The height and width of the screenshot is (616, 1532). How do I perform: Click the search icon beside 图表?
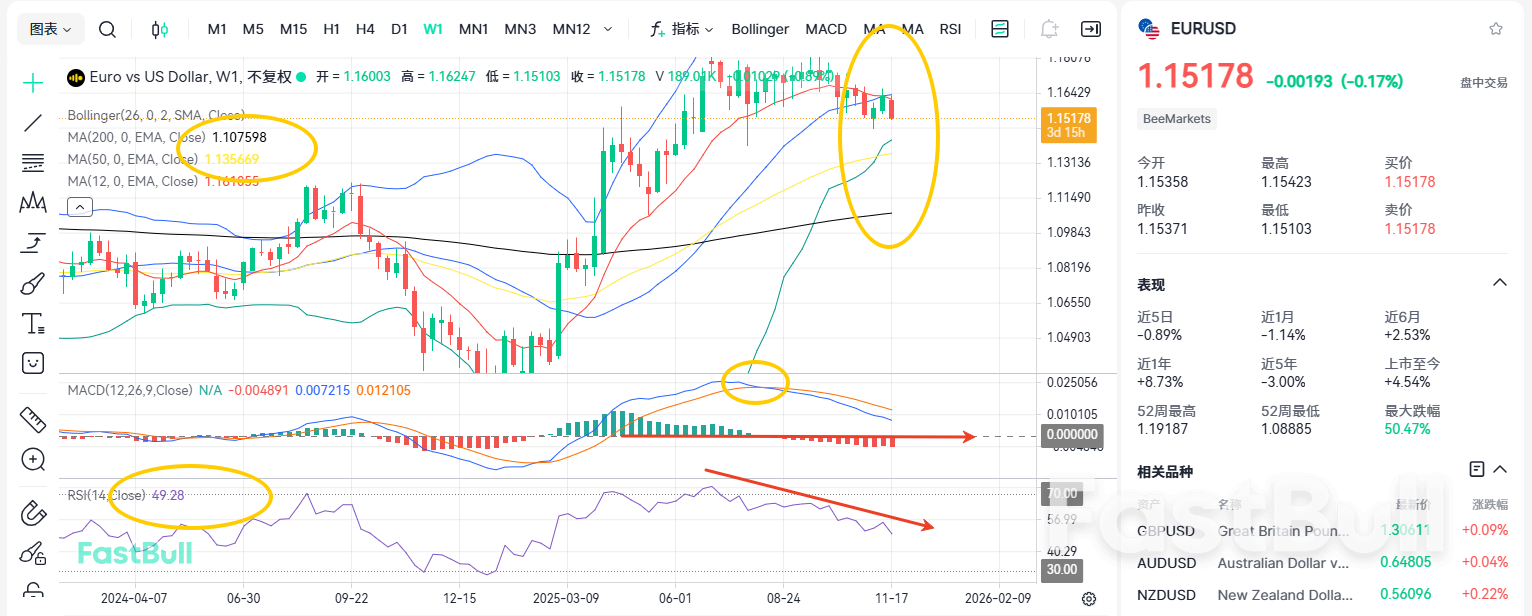pyautogui.click(x=107, y=29)
